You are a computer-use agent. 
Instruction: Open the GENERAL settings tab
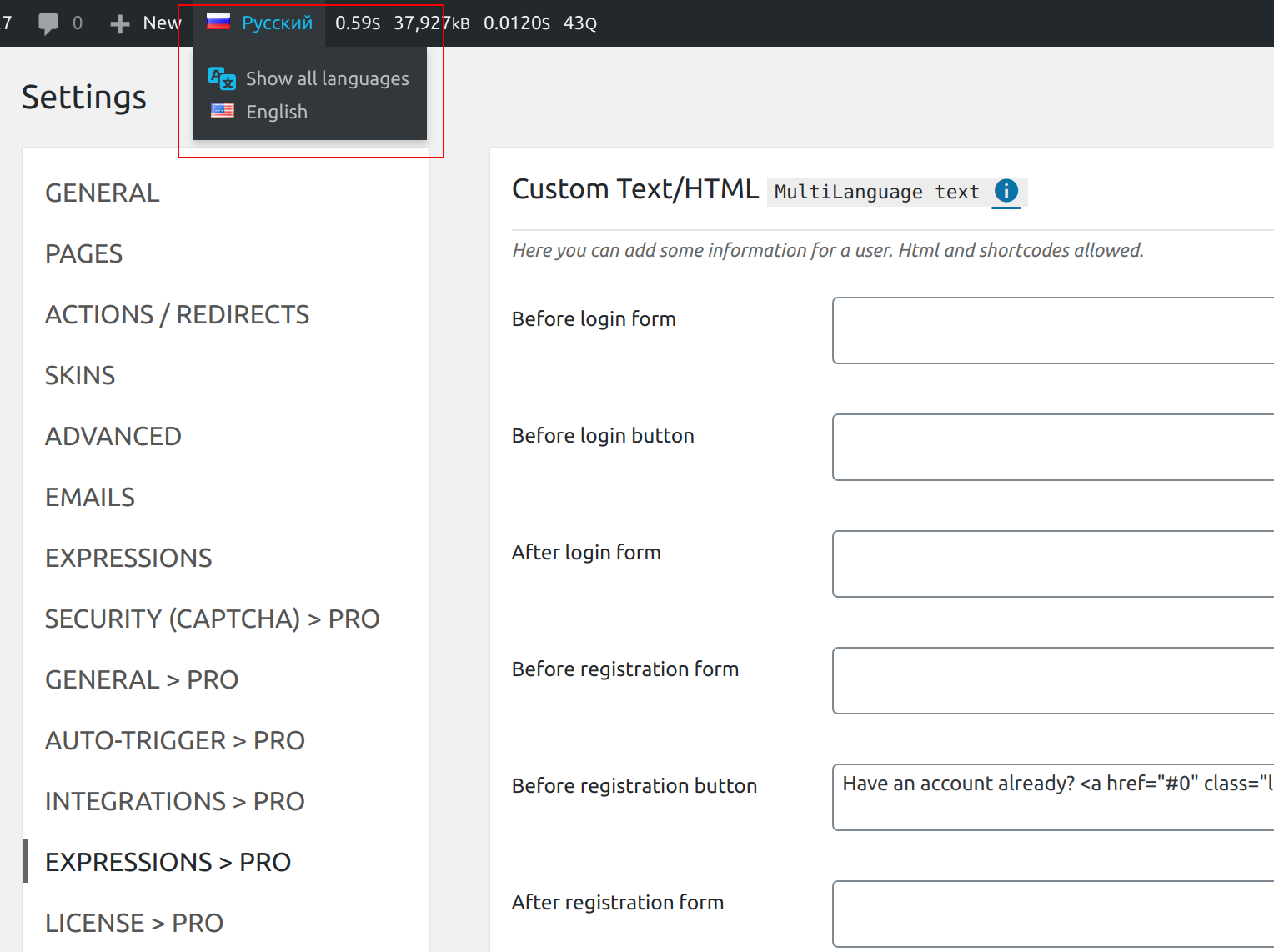coord(102,193)
